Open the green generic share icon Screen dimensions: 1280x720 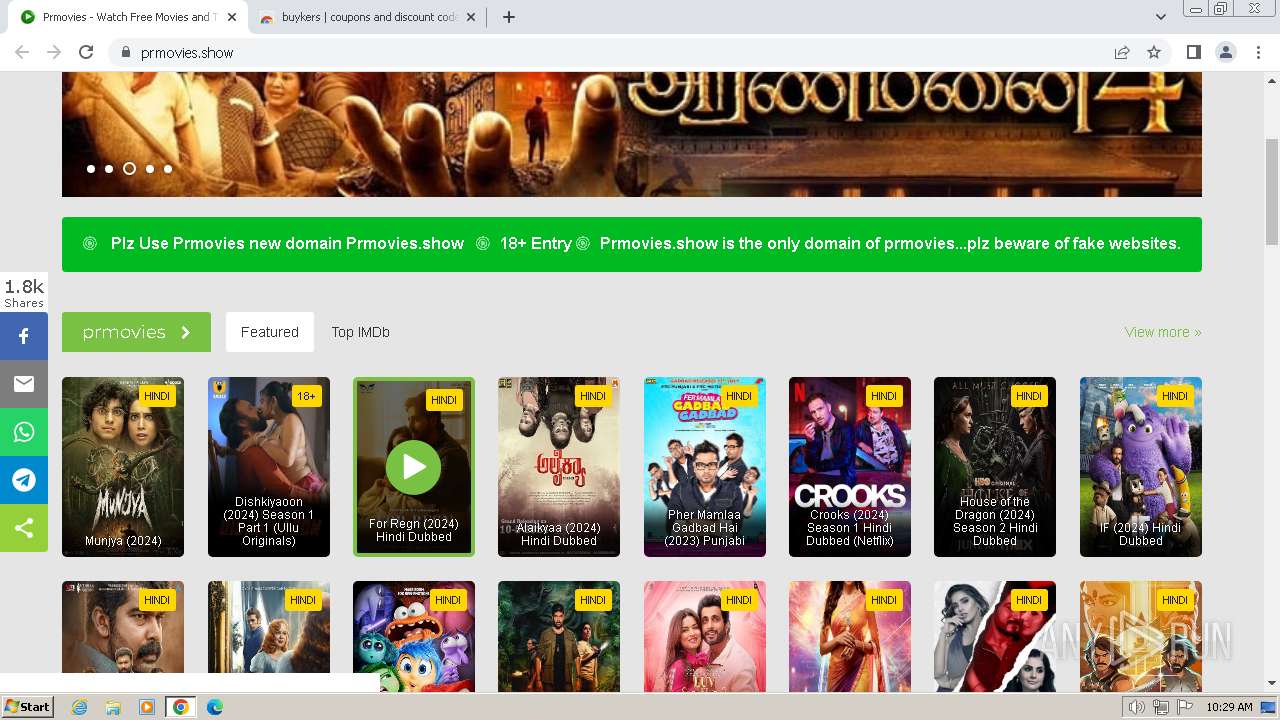pos(24,528)
